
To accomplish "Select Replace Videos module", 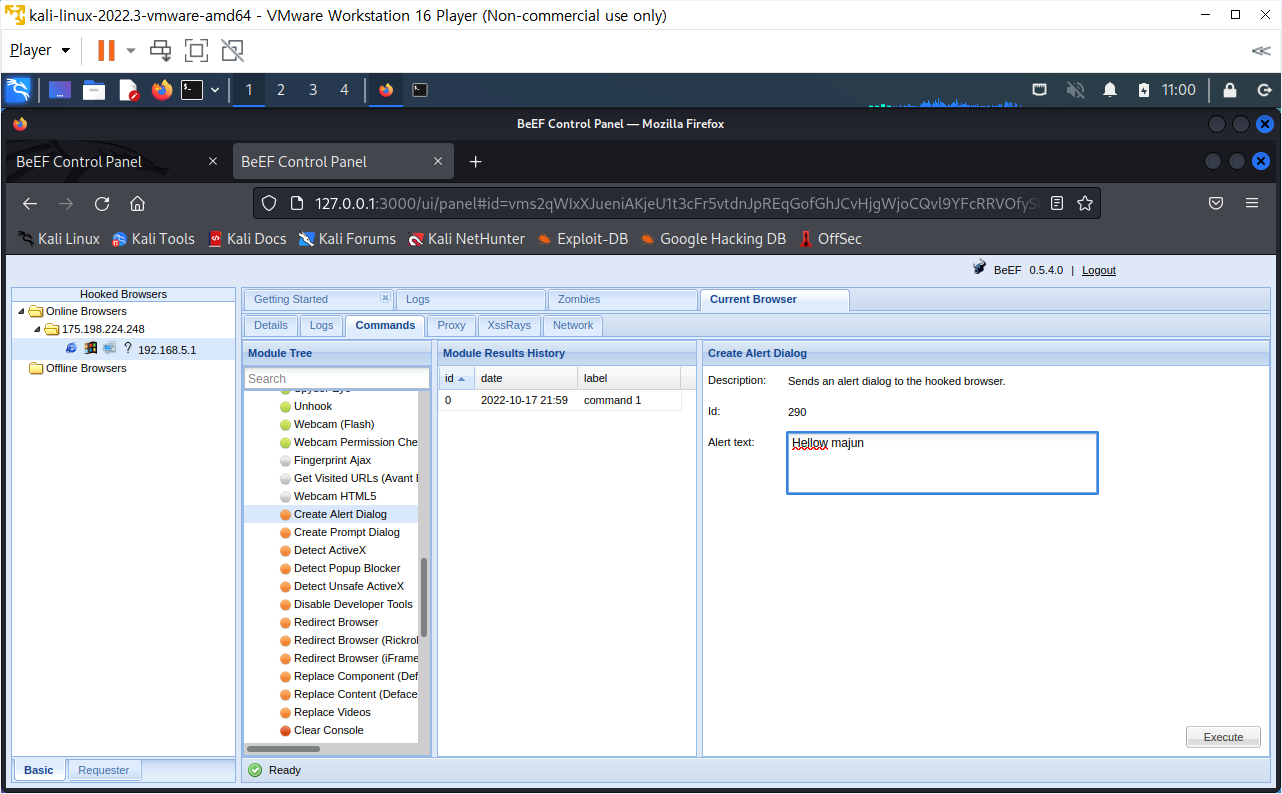I will (331, 712).
